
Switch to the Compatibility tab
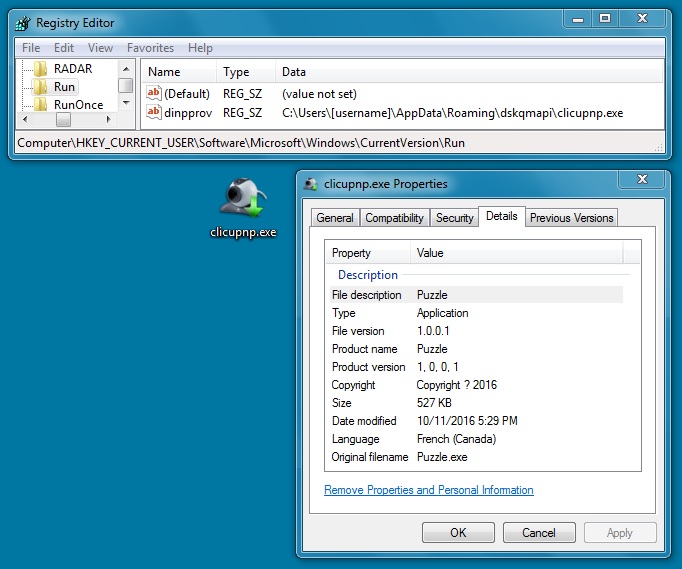coord(394,218)
